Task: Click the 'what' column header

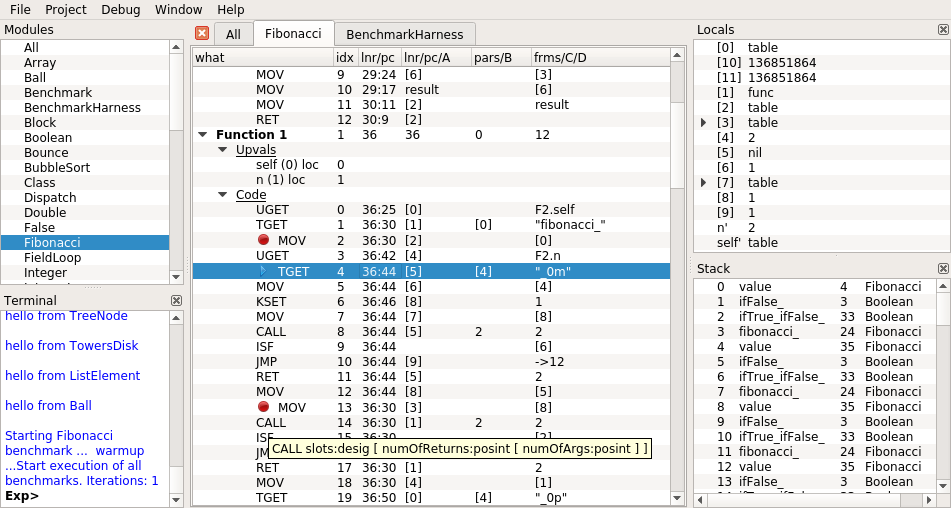Action: tap(263, 57)
